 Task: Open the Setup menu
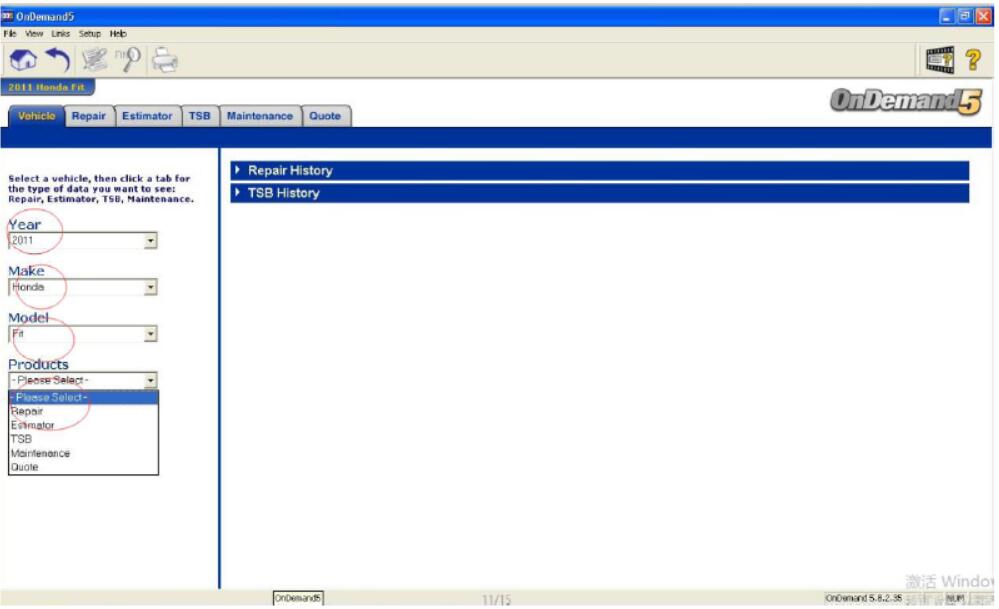click(90, 33)
